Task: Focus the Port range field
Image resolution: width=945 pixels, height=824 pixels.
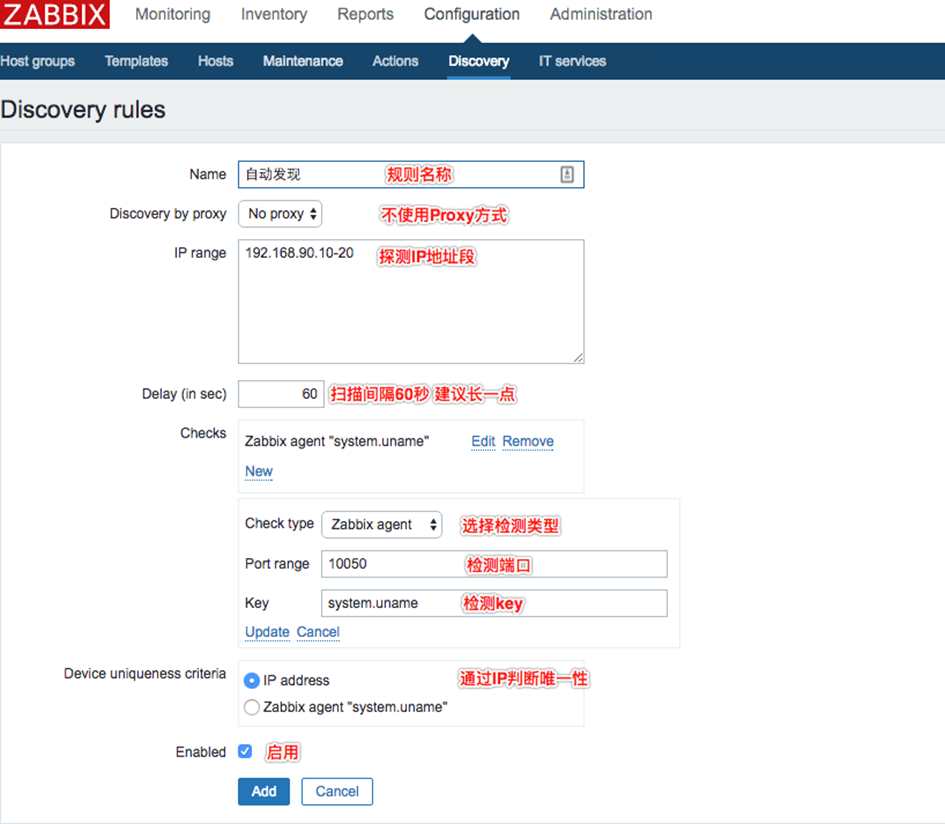Action: coord(494,564)
